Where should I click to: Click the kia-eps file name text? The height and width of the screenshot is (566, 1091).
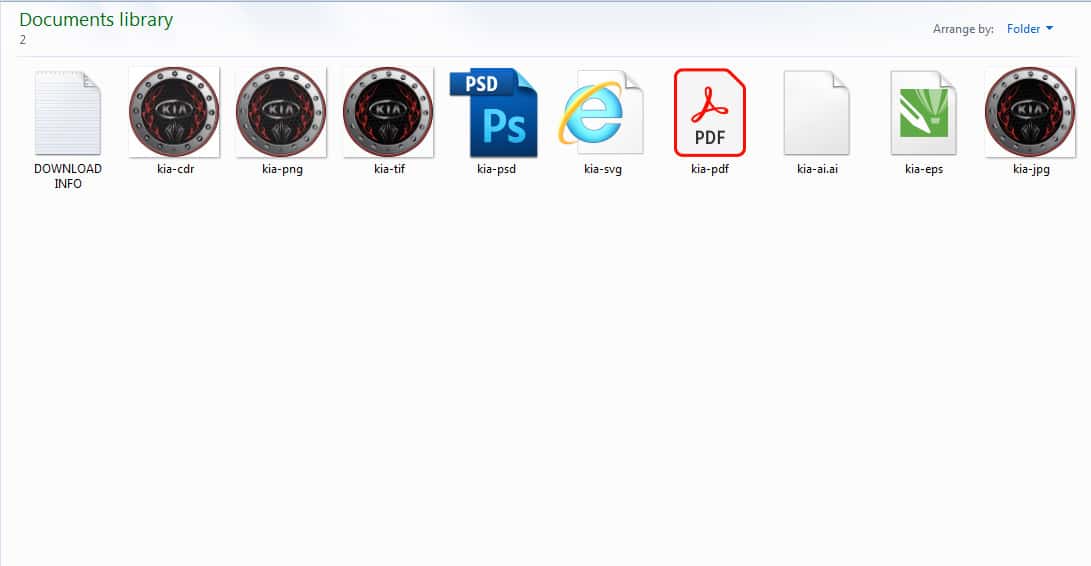(x=924, y=170)
